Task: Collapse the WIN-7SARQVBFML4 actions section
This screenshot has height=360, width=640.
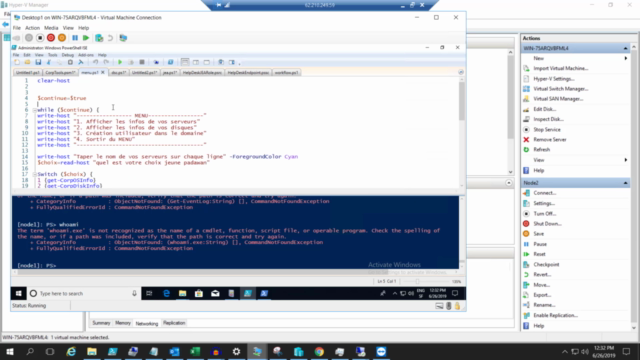Action: tap(625, 49)
